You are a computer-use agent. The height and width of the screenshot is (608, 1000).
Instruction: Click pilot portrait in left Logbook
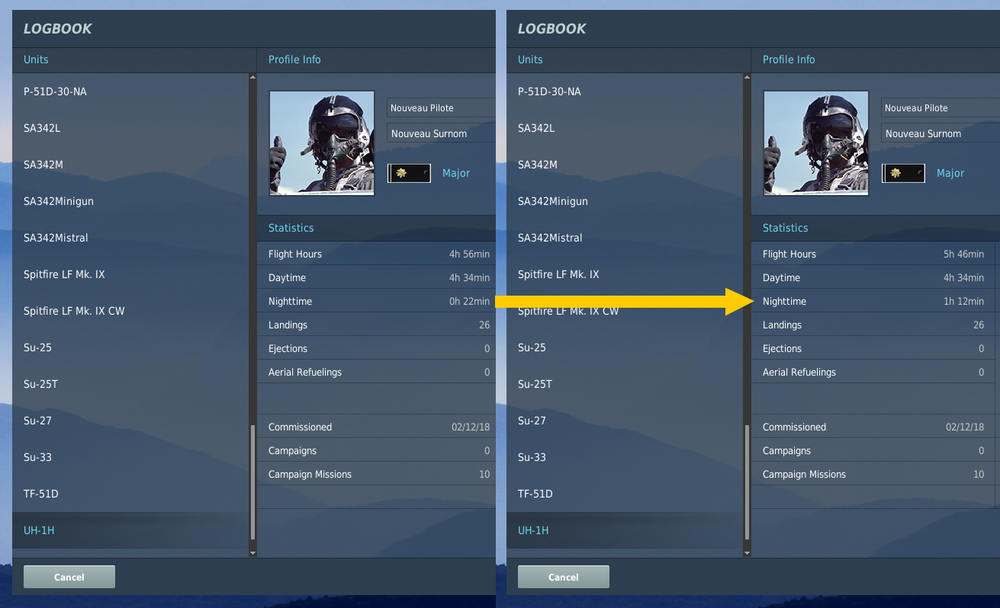click(x=322, y=143)
